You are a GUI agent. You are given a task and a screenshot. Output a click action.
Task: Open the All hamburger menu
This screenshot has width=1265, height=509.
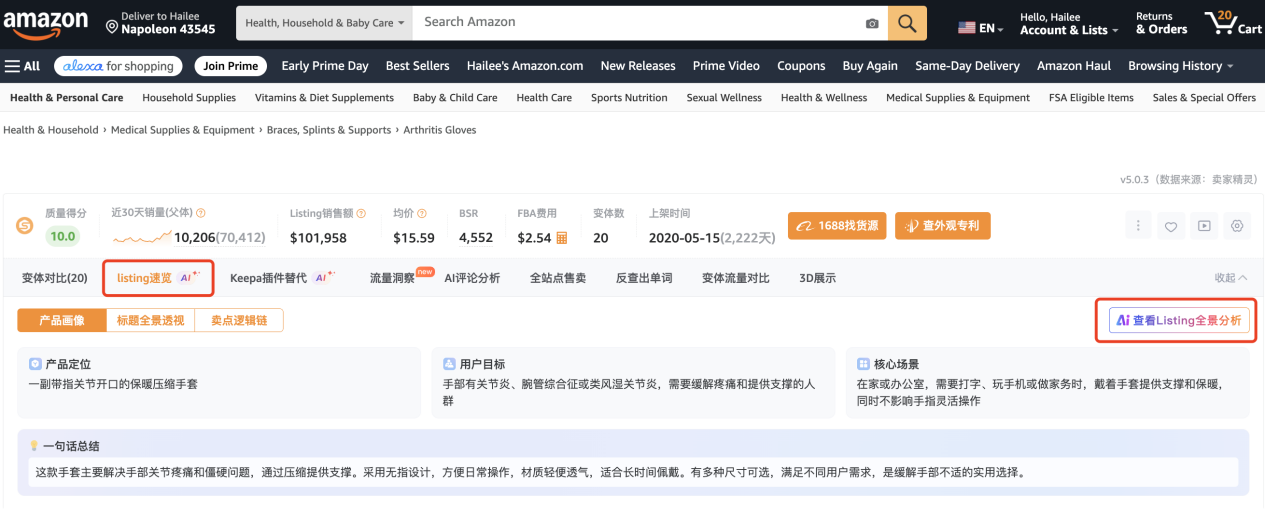23,66
